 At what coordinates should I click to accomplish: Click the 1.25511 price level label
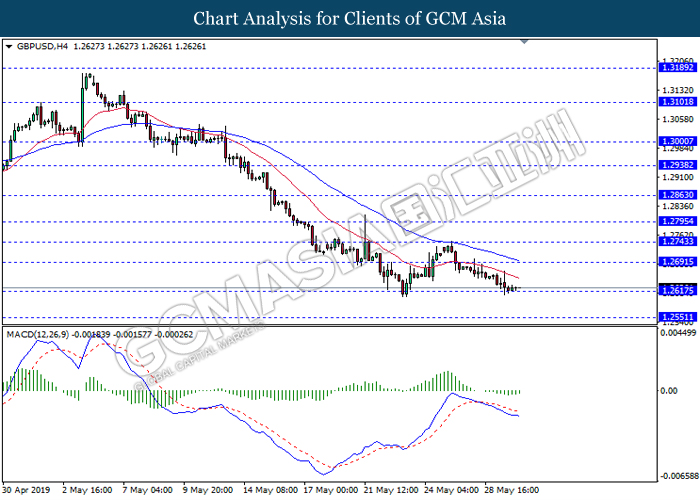click(x=678, y=317)
